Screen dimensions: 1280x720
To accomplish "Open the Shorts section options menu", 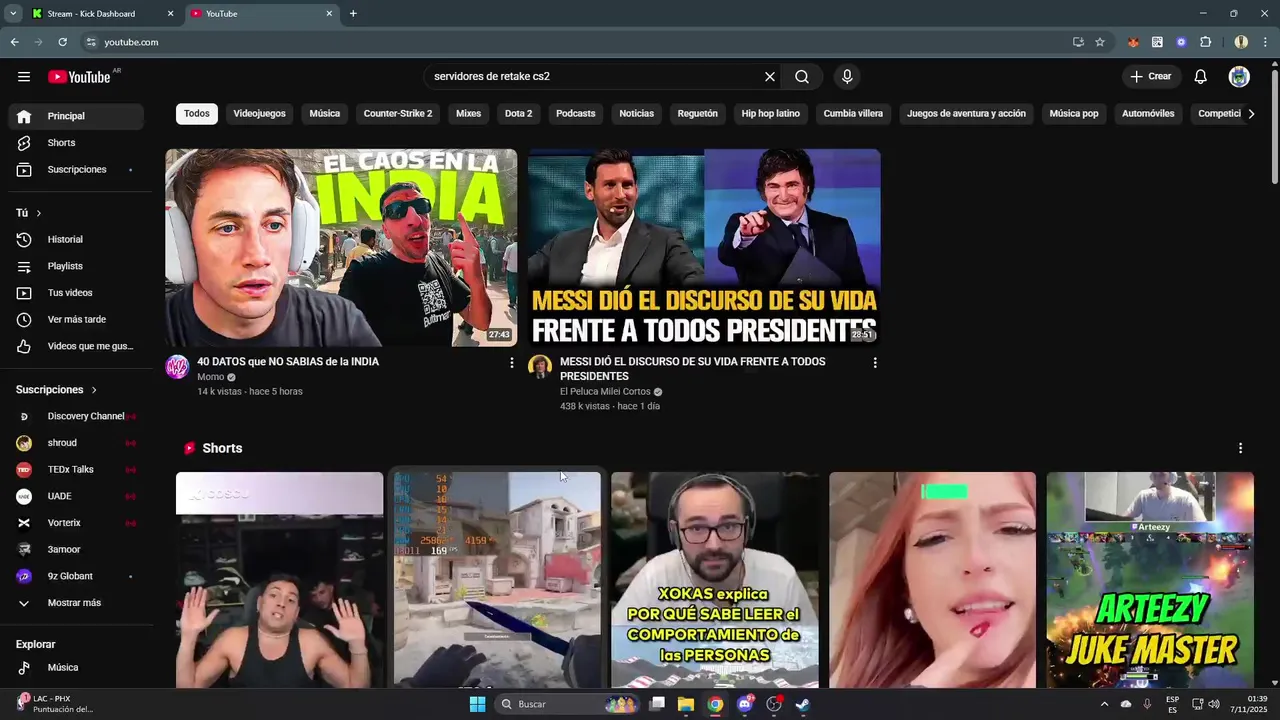I will tap(1241, 448).
